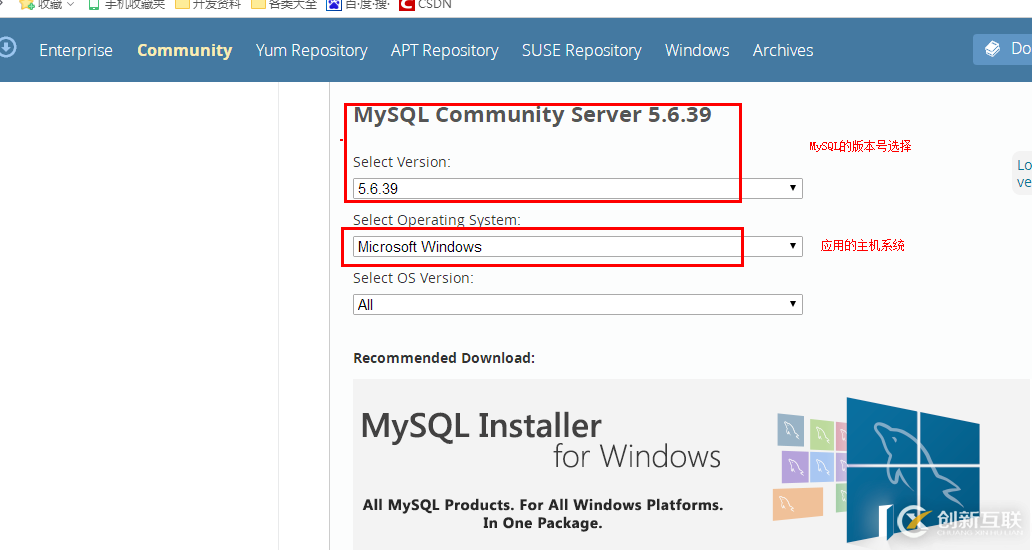Open Yum Repository page
The height and width of the screenshot is (550, 1032).
(311, 51)
